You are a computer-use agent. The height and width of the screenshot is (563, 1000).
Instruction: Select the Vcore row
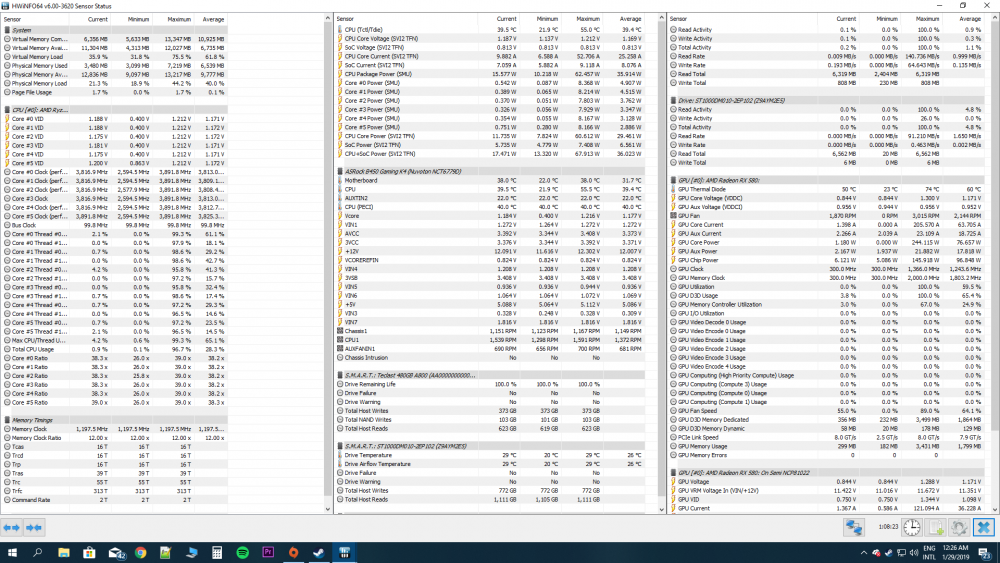coord(490,216)
